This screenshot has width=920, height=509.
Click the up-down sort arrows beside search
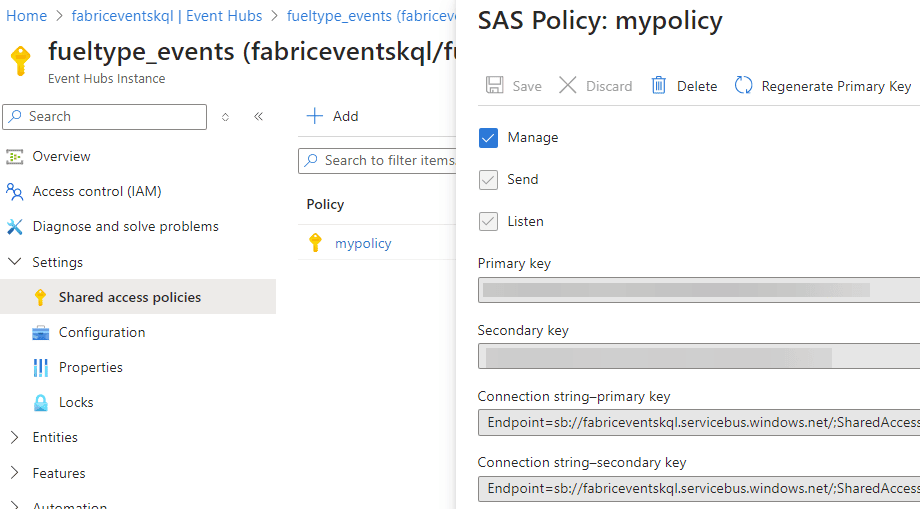tap(225, 117)
